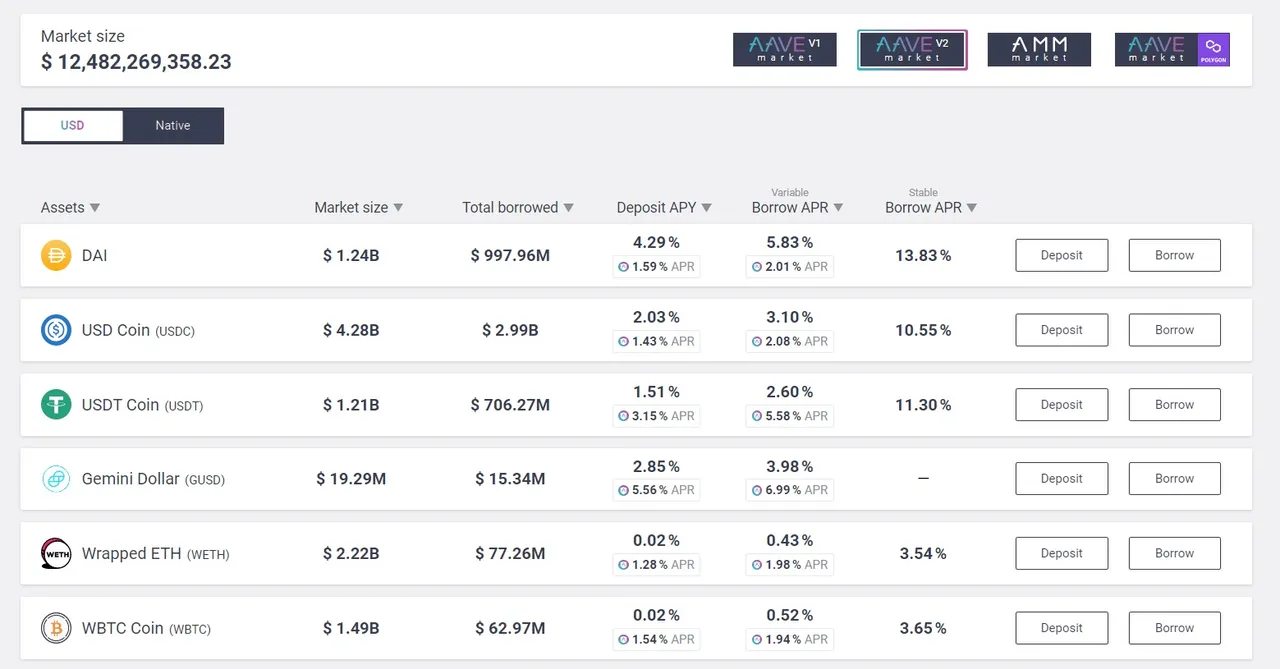This screenshot has height=669, width=1280.
Task: Click the USDT Coin (USDT) name
Action: coord(142,405)
